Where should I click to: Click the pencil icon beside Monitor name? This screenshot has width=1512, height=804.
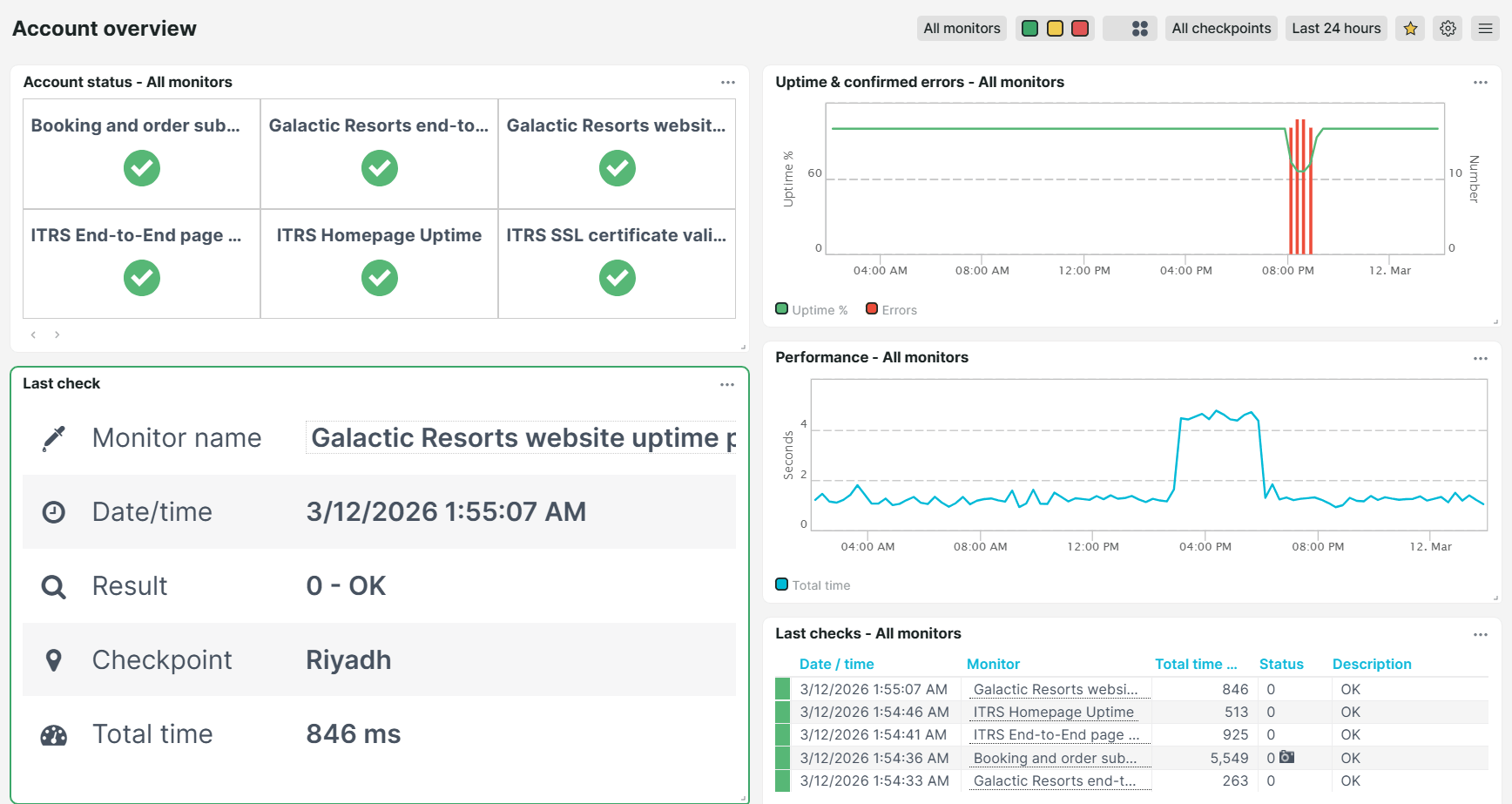pyautogui.click(x=53, y=438)
